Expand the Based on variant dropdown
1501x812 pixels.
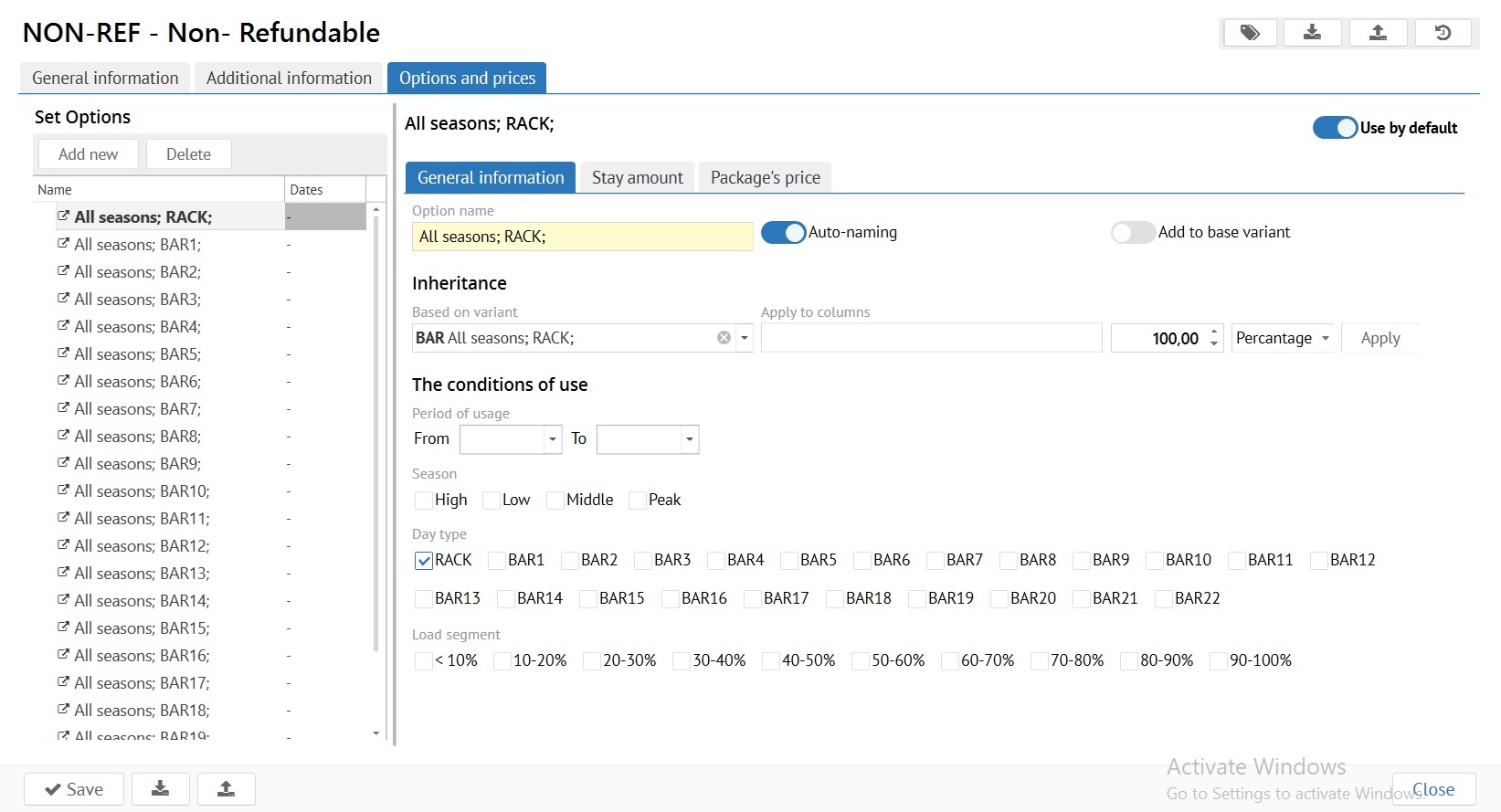[x=745, y=338]
